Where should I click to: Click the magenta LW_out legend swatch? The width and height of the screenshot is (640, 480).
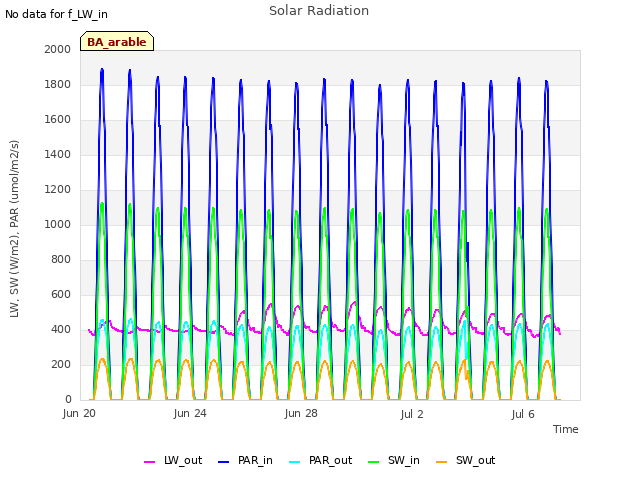pos(149,462)
